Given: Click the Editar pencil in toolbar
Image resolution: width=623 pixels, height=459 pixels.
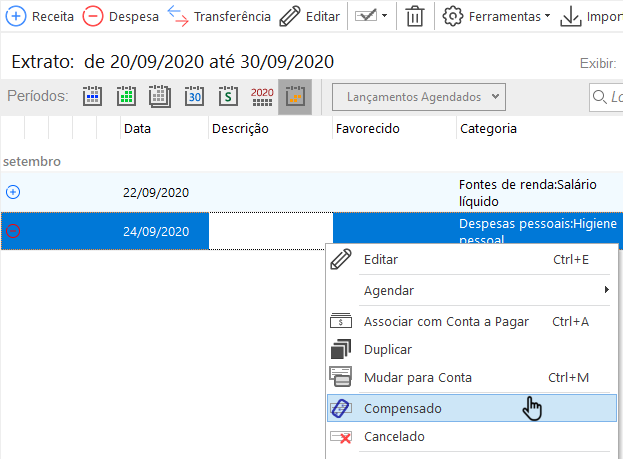Looking at the screenshot, I should (289, 16).
